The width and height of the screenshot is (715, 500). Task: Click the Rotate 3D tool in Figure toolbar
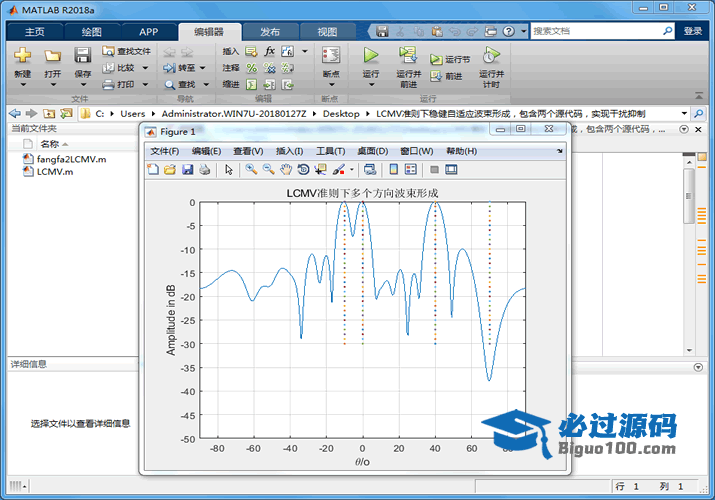pos(303,170)
